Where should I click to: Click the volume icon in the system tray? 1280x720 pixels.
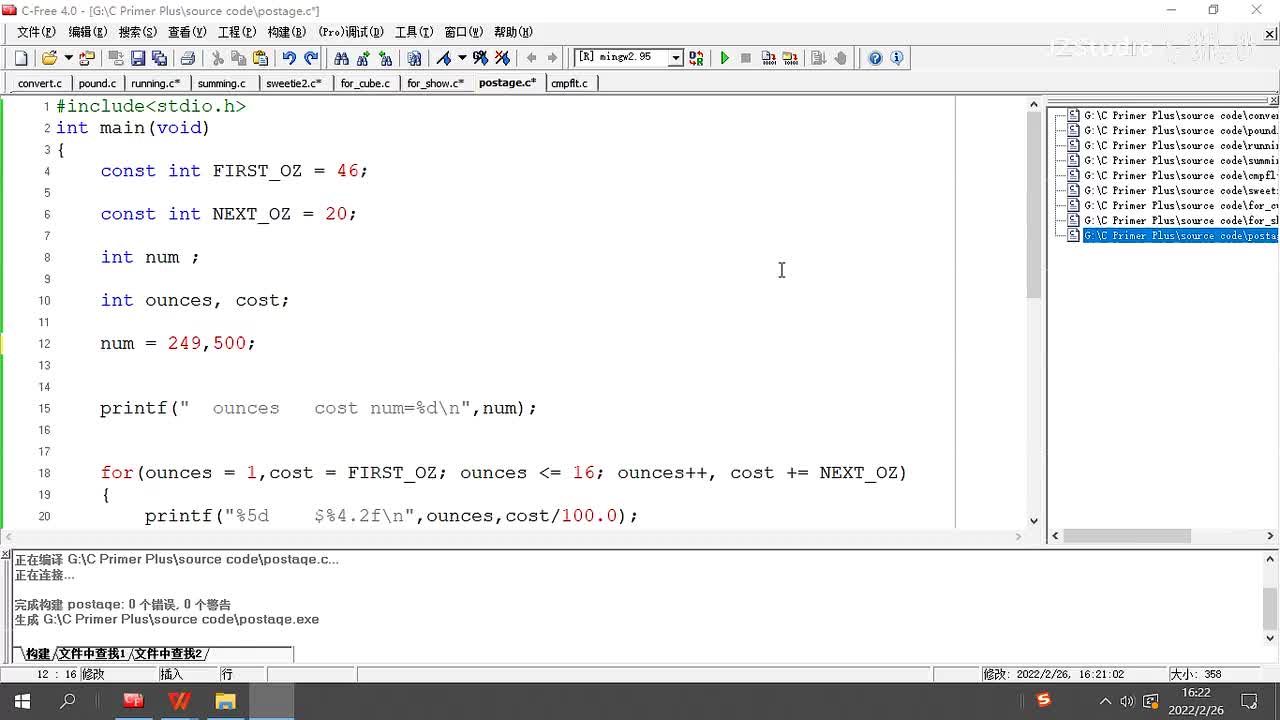(x=1127, y=701)
